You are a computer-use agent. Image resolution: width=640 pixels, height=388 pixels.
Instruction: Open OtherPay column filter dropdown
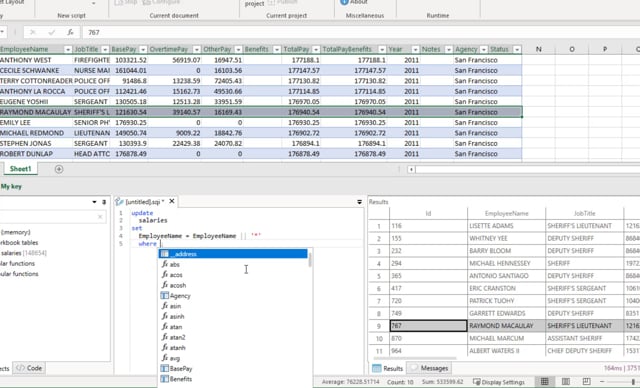[238, 49]
